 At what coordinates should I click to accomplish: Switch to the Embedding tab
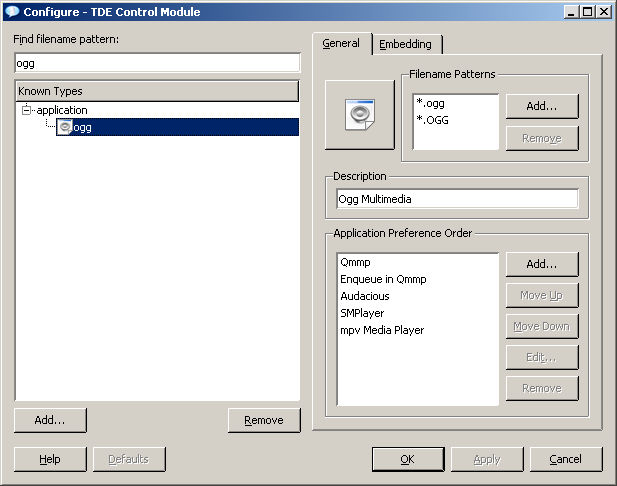405,44
